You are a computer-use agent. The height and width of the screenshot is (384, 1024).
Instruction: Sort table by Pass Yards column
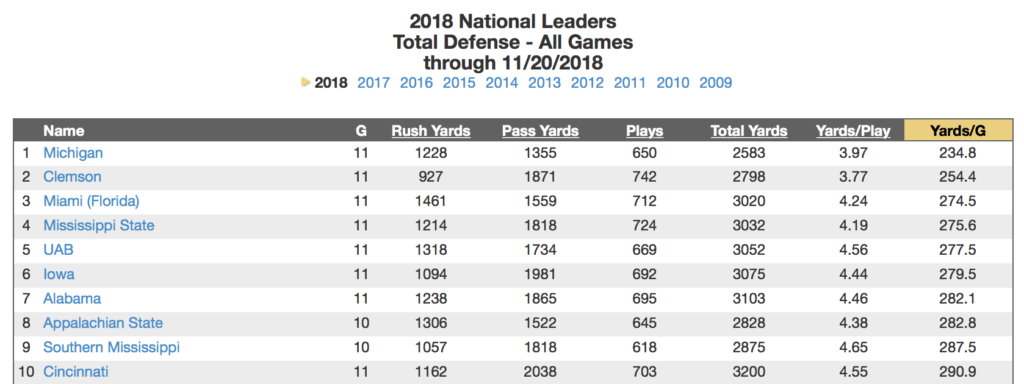[x=540, y=131]
